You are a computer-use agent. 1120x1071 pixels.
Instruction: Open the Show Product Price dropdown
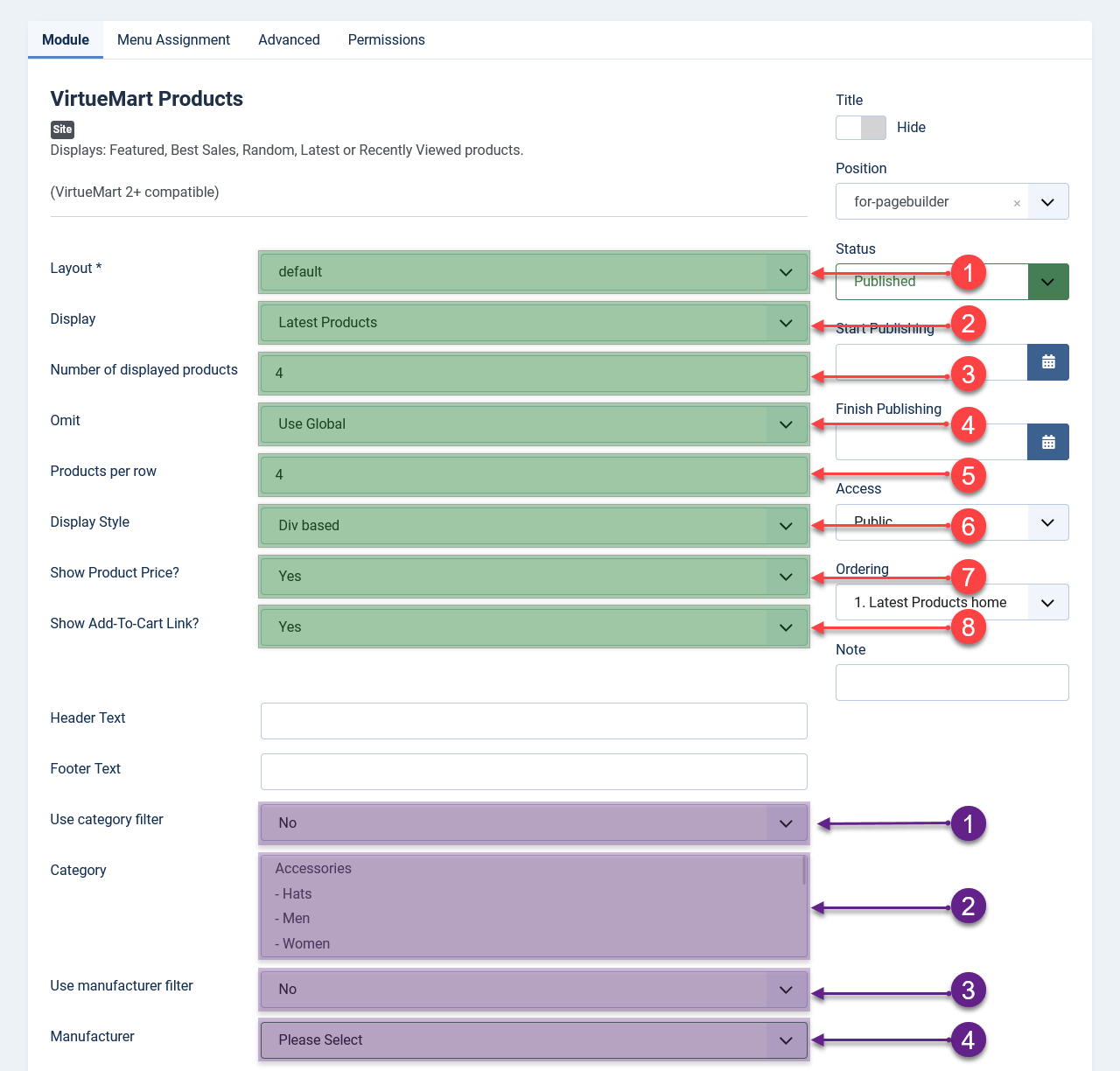pos(534,577)
